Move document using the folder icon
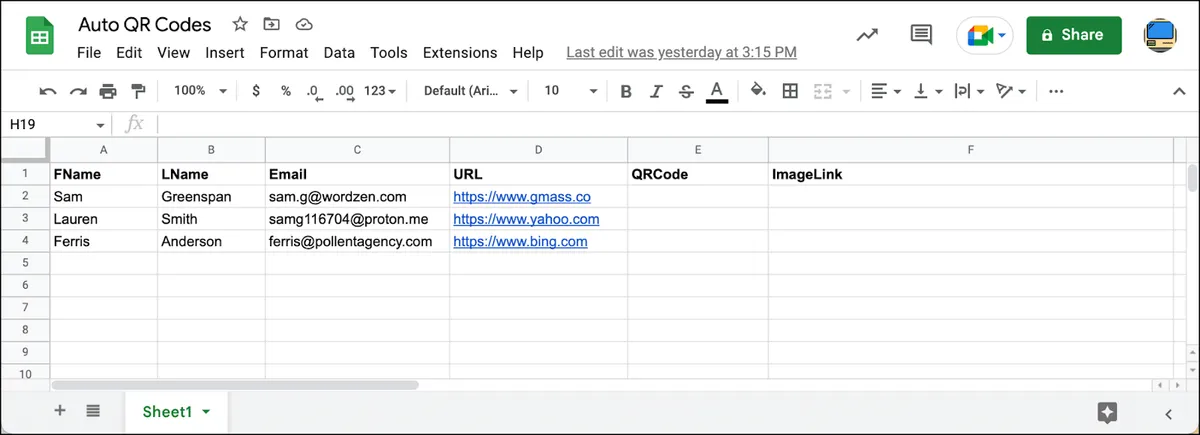1200x435 pixels. [272, 24]
